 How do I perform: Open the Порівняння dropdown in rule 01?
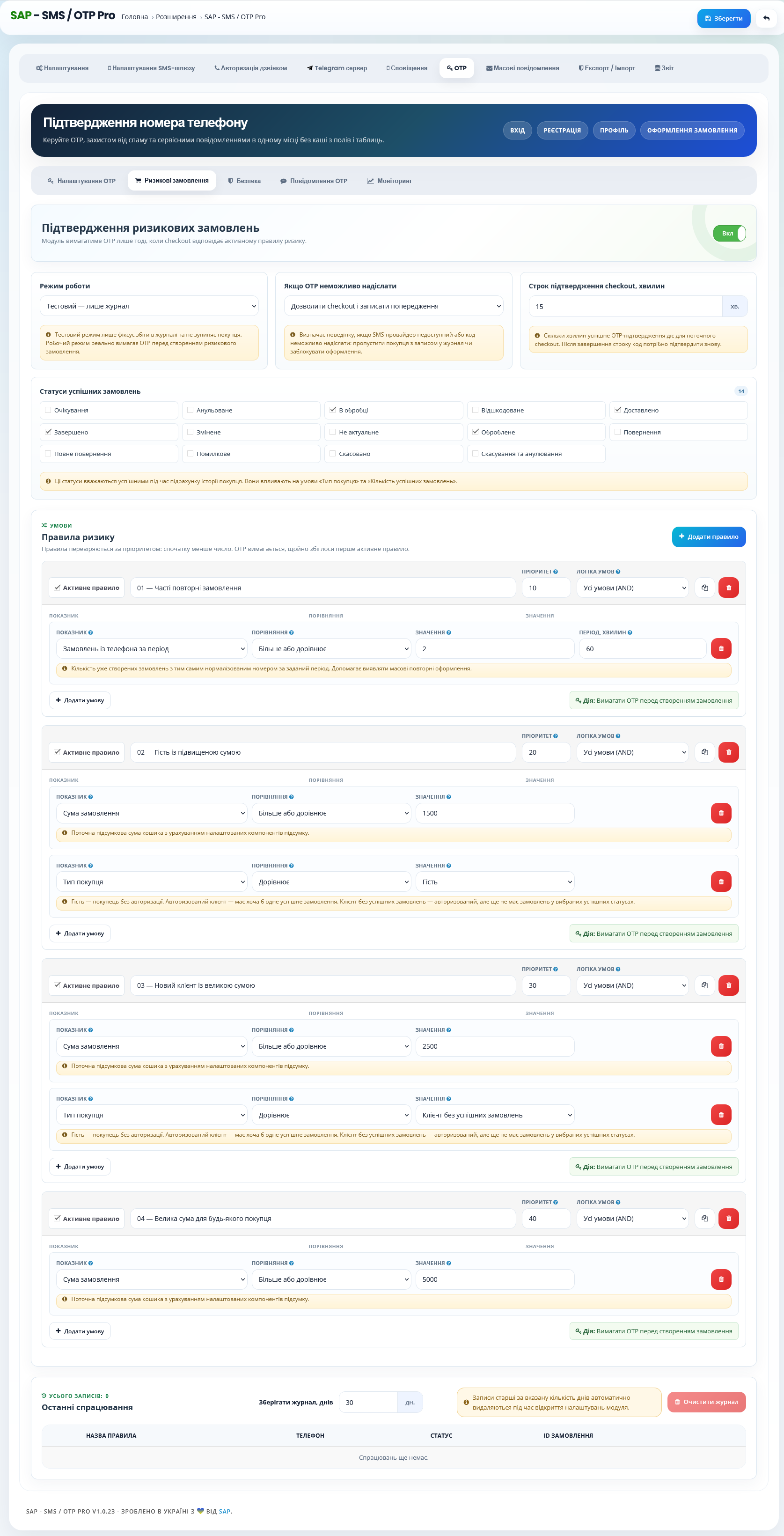331,648
